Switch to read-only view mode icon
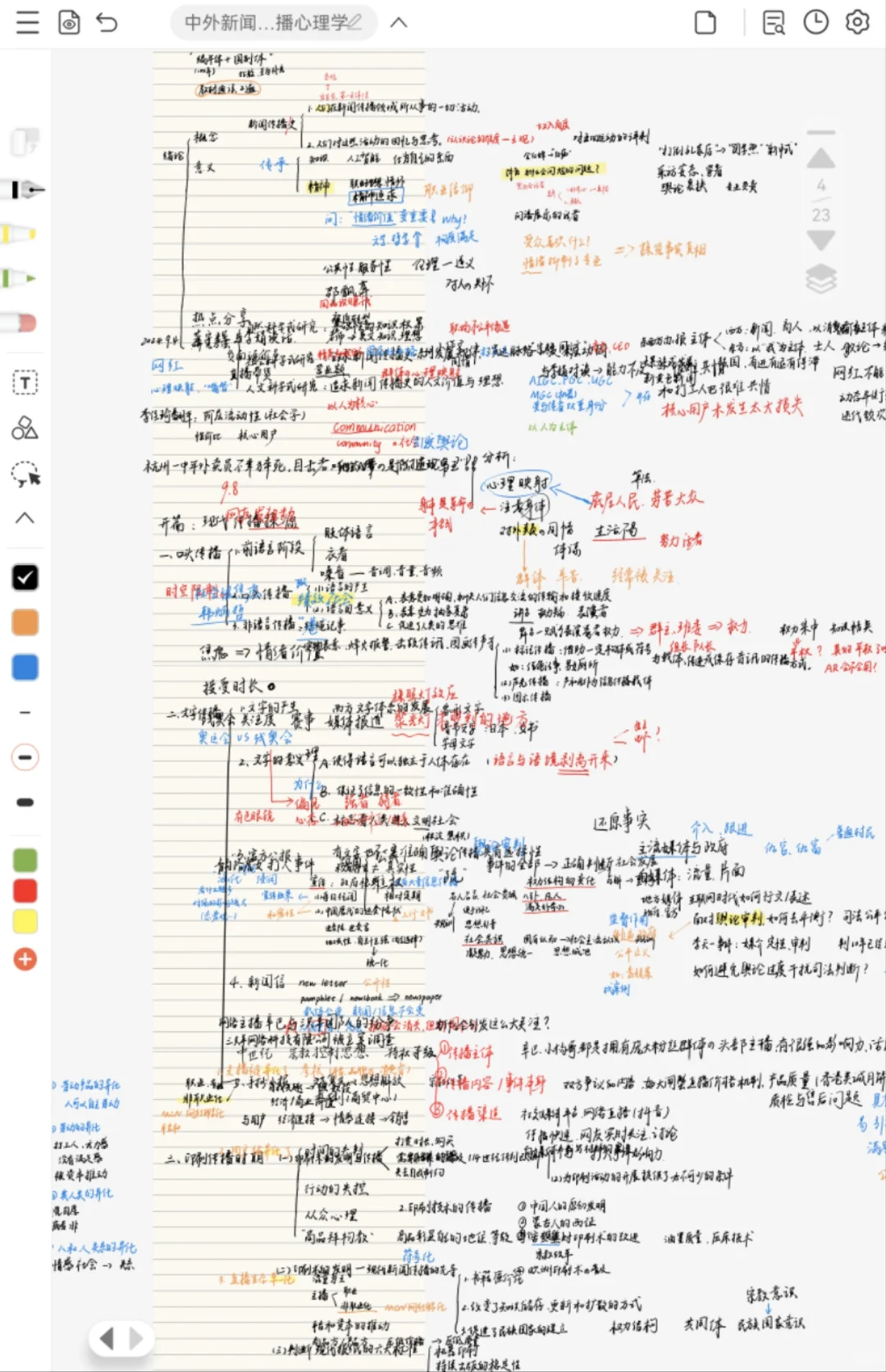886x1372 pixels. click(70, 22)
